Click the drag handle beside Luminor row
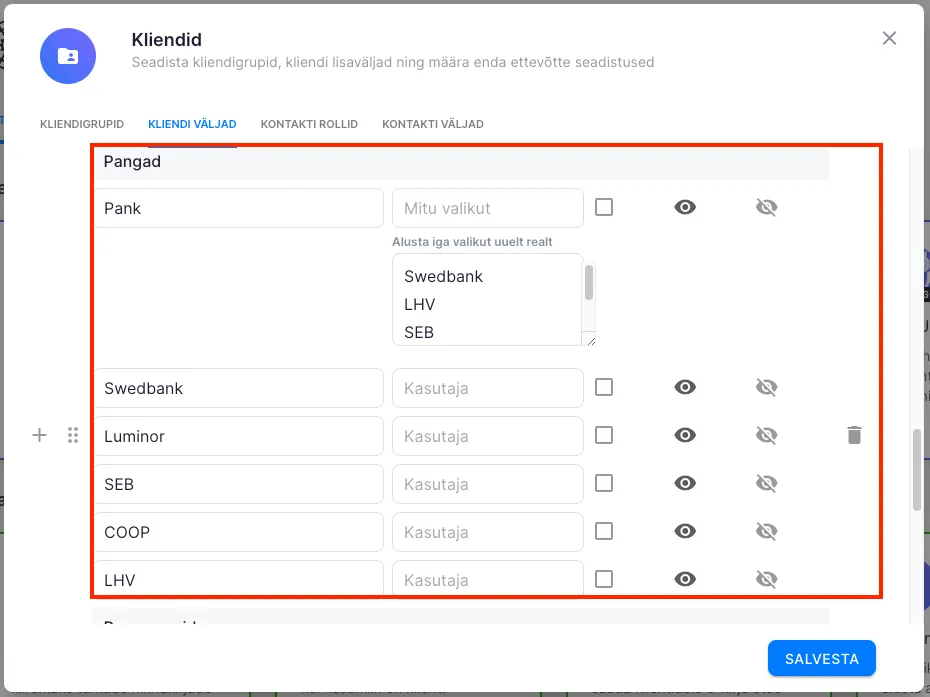The width and height of the screenshot is (930, 697). point(73,435)
